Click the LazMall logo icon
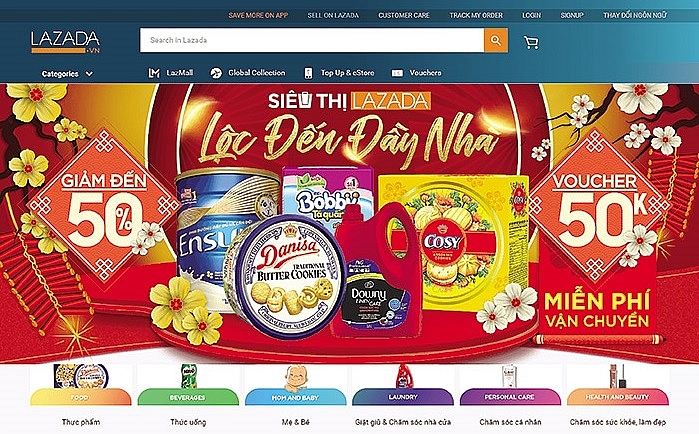This screenshot has width=699, height=434. pyautogui.click(x=154, y=73)
